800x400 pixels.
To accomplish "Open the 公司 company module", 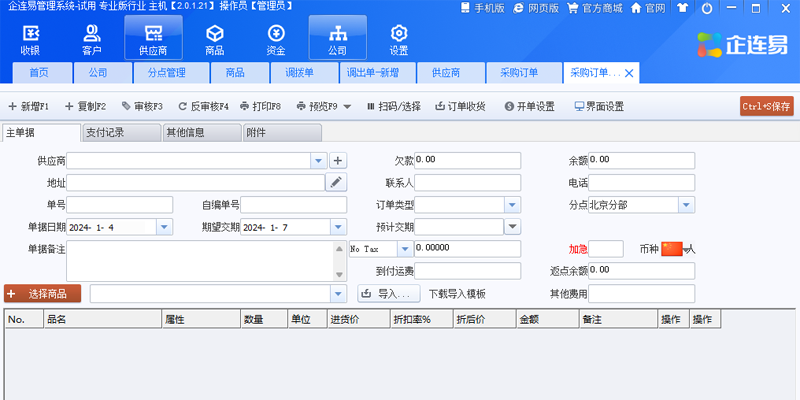I will [x=337, y=38].
